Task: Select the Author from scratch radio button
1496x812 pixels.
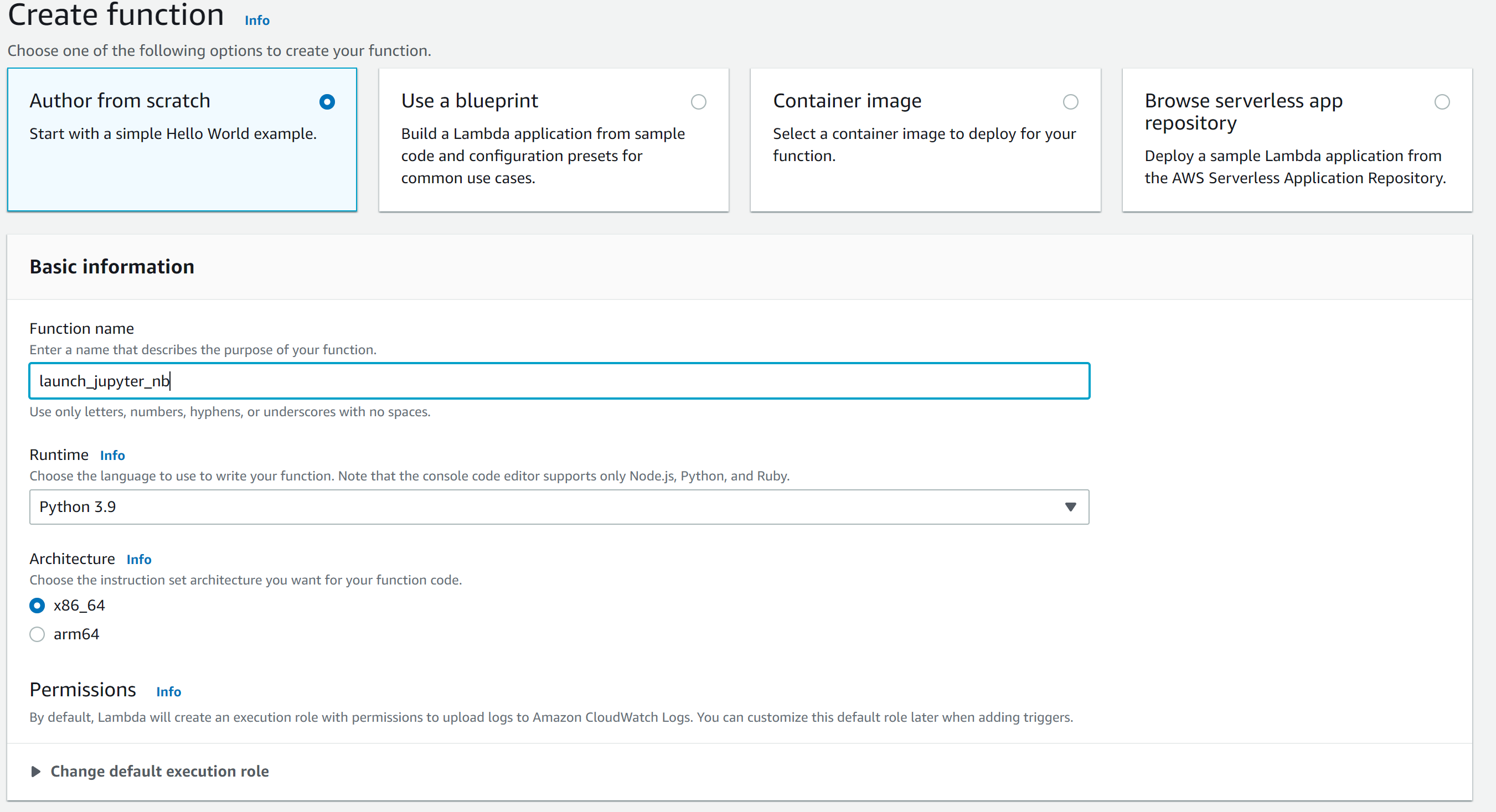Action: (327, 102)
